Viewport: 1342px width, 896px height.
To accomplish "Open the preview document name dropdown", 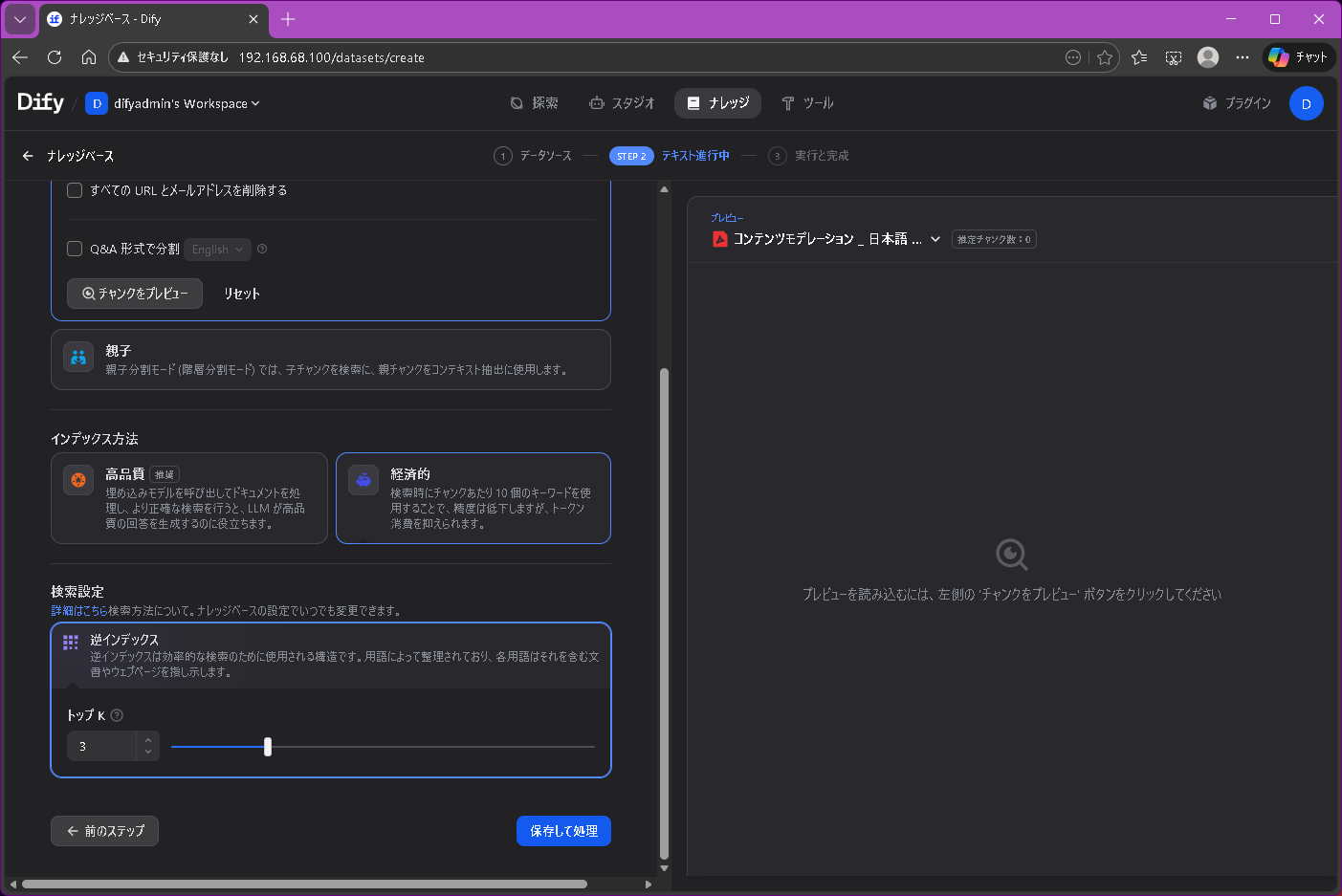I will [x=935, y=239].
